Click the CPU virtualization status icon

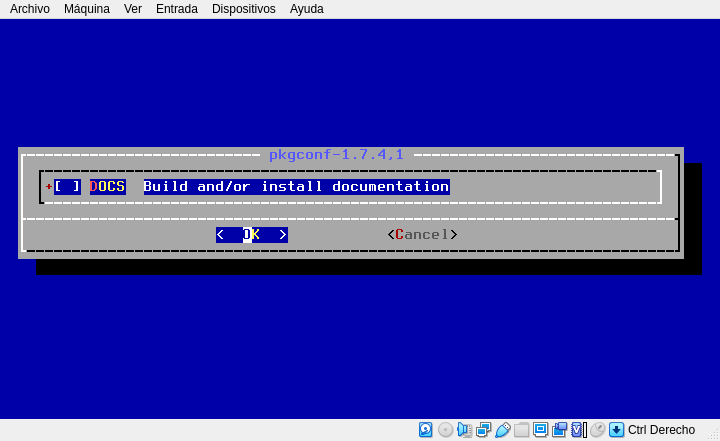pos(579,430)
